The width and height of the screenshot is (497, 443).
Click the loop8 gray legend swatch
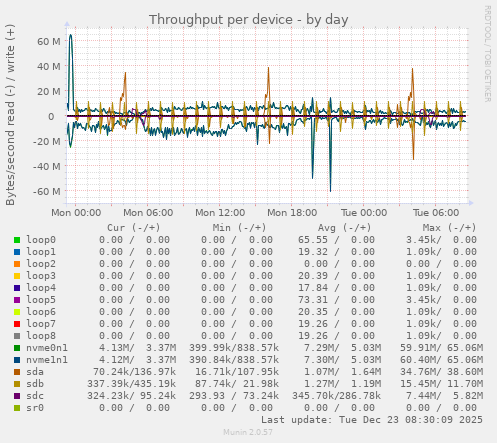click(17, 336)
